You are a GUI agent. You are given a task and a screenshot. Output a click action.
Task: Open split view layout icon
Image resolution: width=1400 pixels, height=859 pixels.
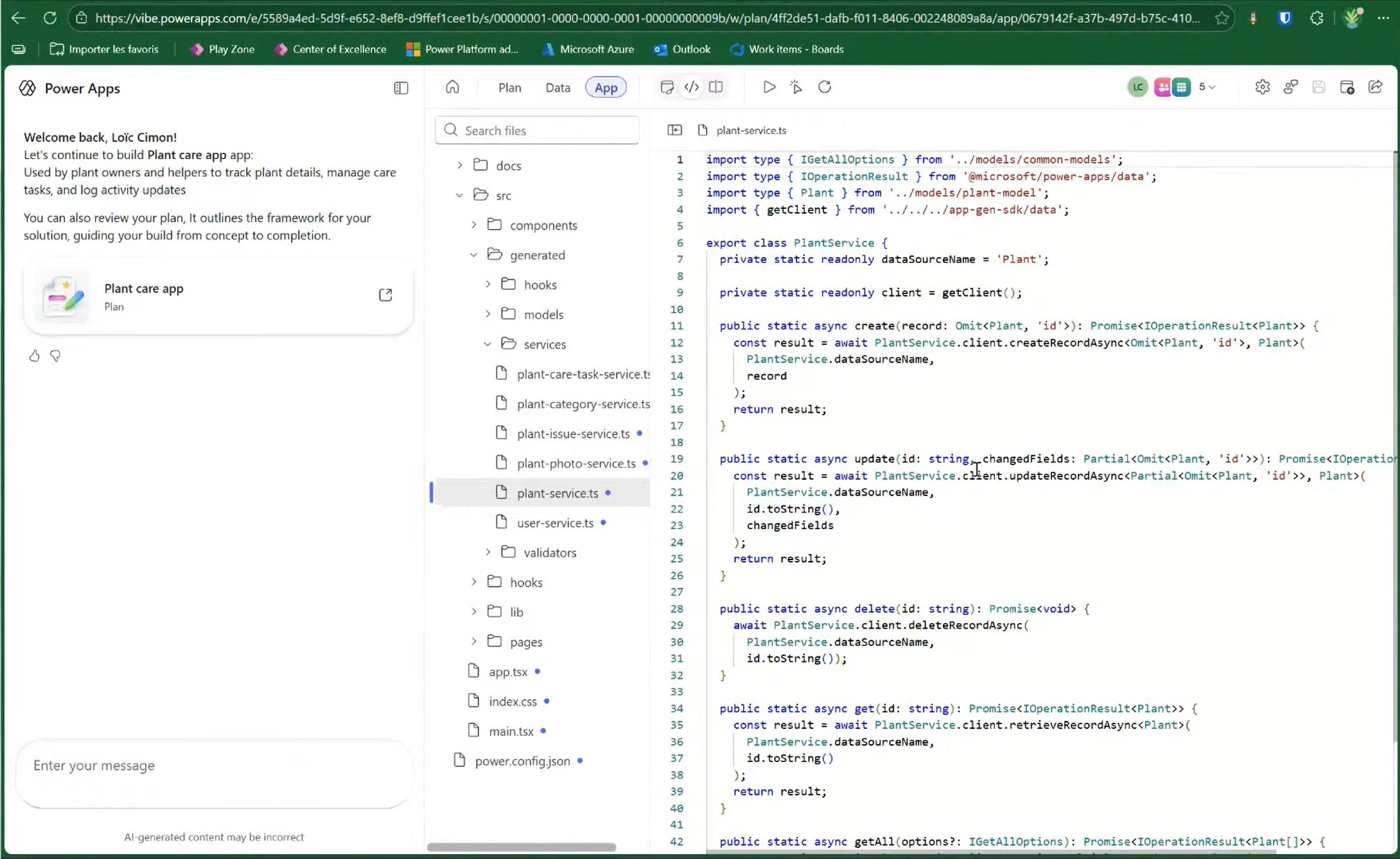pyautogui.click(x=716, y=87)
